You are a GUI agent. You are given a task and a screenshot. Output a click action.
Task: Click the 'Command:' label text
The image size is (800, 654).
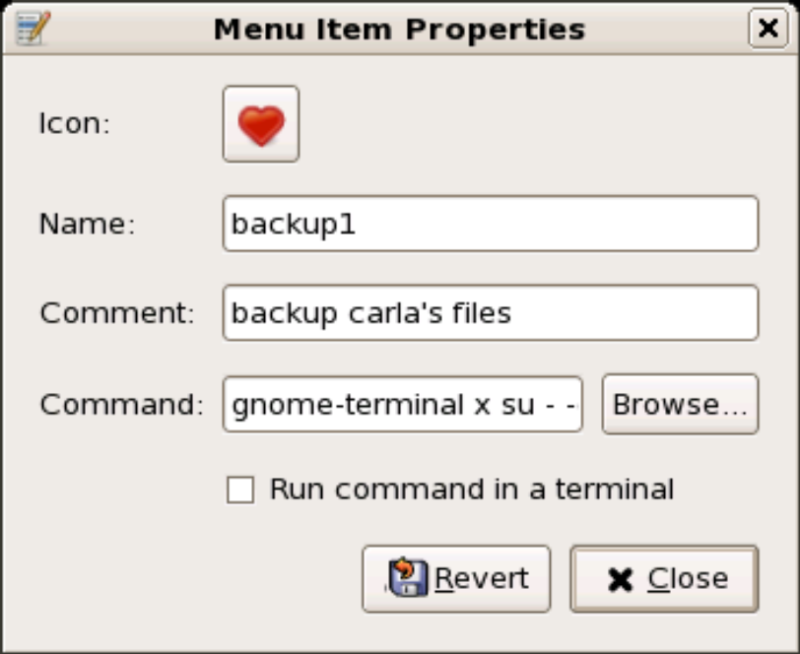pyautogui.click(x=122, y=405)
